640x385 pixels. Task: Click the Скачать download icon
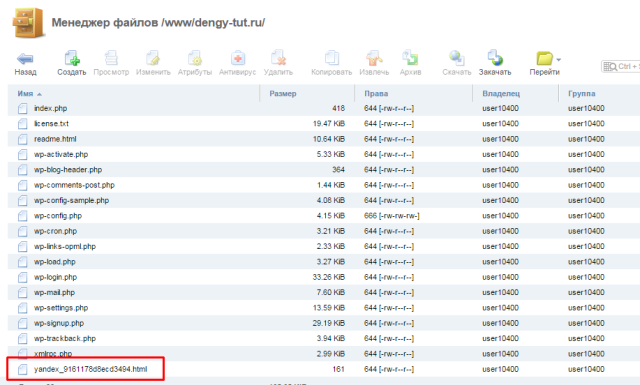coord(456,58)
